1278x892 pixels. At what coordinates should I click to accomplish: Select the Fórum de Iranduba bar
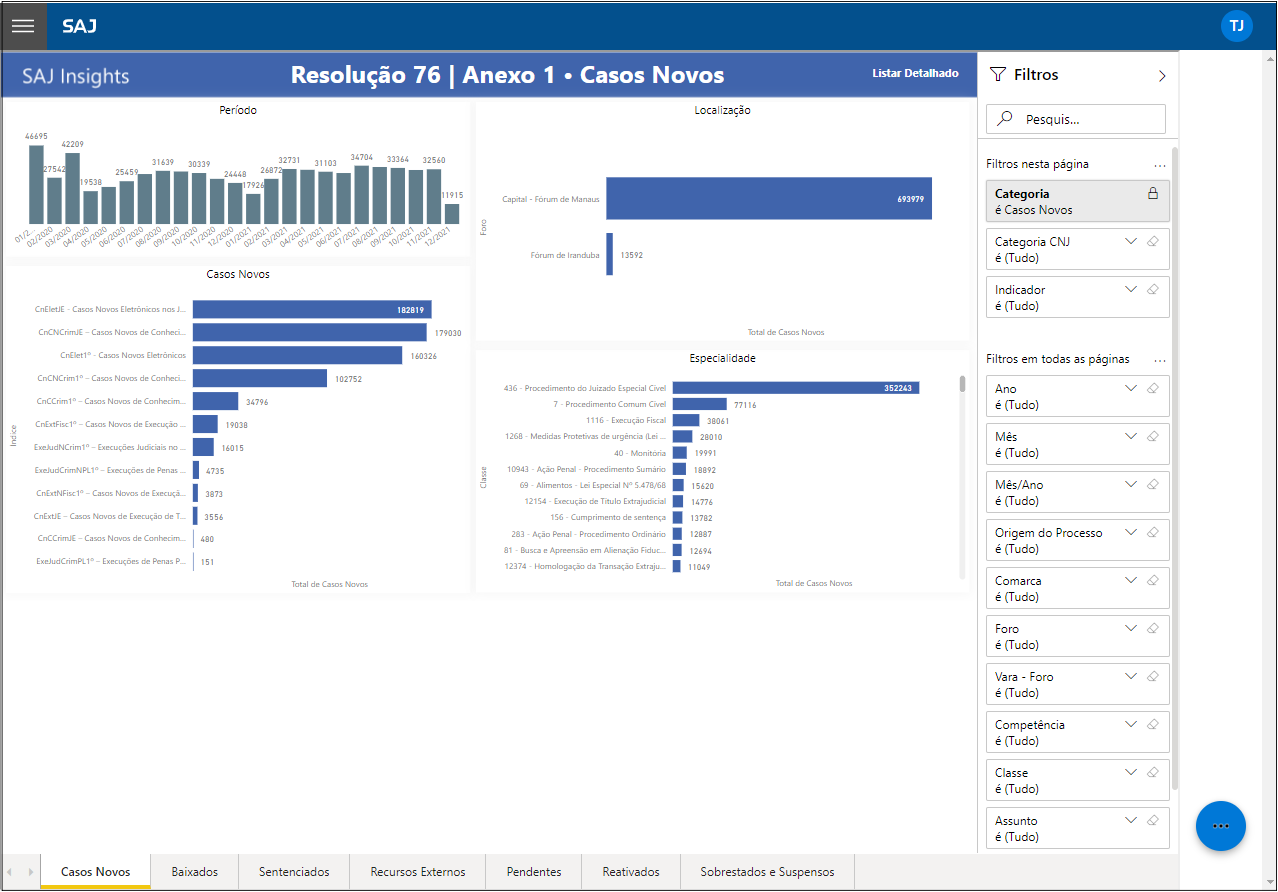609,255
